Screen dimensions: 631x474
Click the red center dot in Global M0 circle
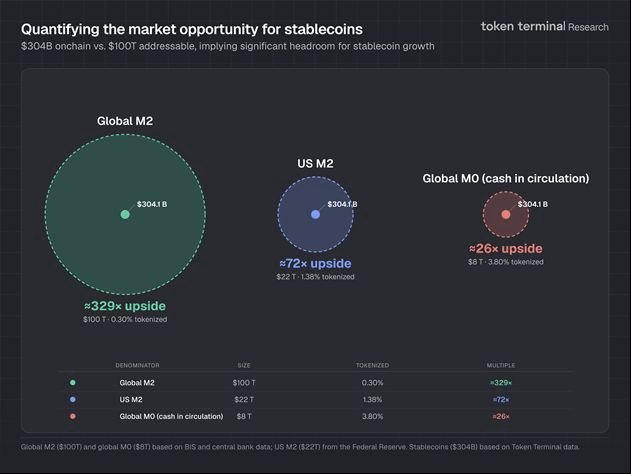[x=506, y=214]
